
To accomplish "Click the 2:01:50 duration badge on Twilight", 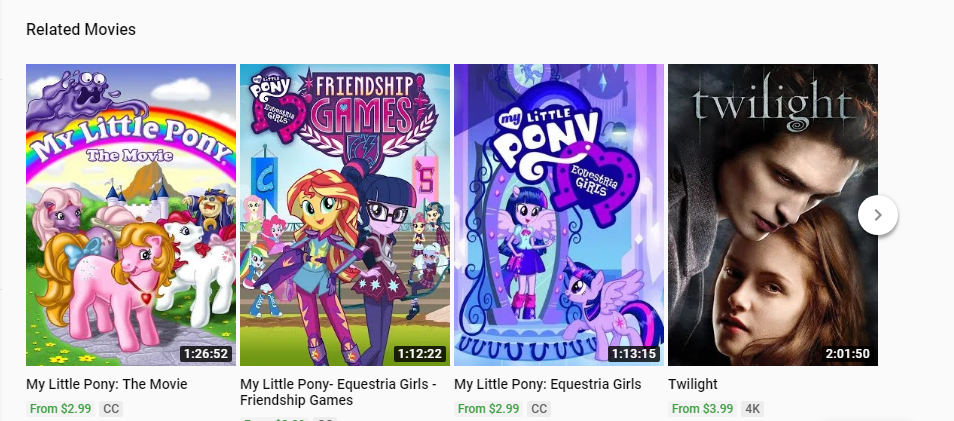I will coord(848,353).
